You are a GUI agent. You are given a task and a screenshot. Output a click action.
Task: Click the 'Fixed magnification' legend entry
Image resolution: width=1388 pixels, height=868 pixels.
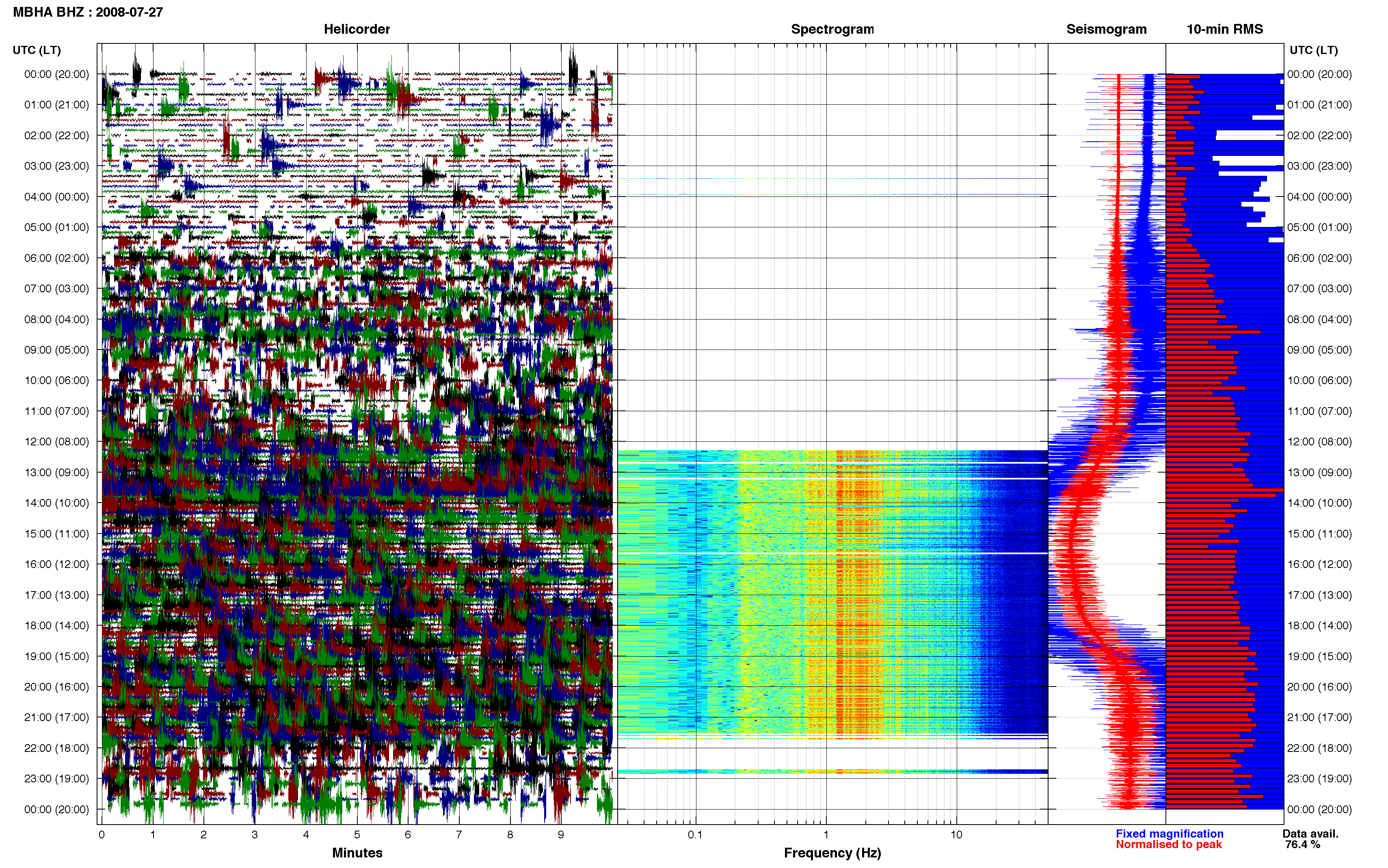point(1169,833)
